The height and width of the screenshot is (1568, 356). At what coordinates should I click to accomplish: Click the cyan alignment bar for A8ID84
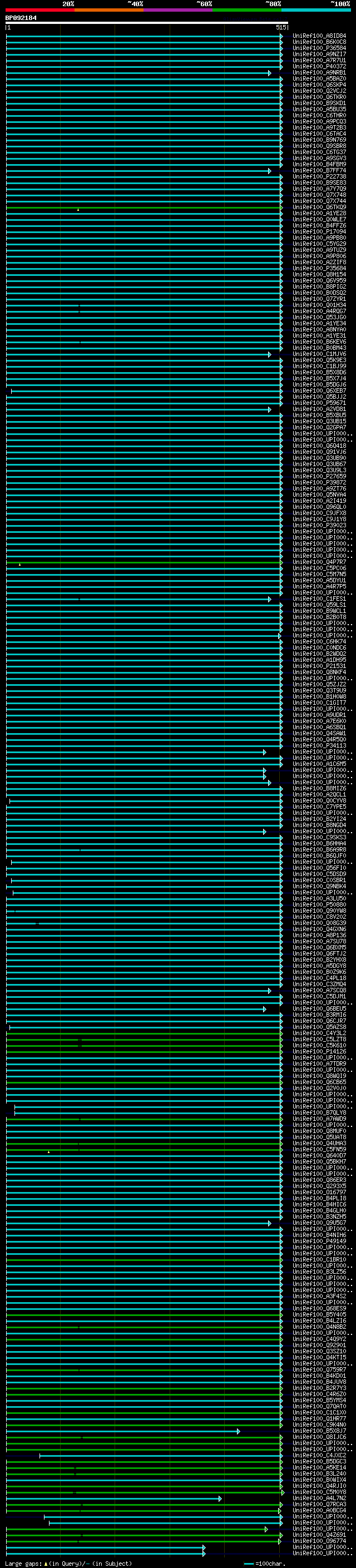[x=144, y=36]
